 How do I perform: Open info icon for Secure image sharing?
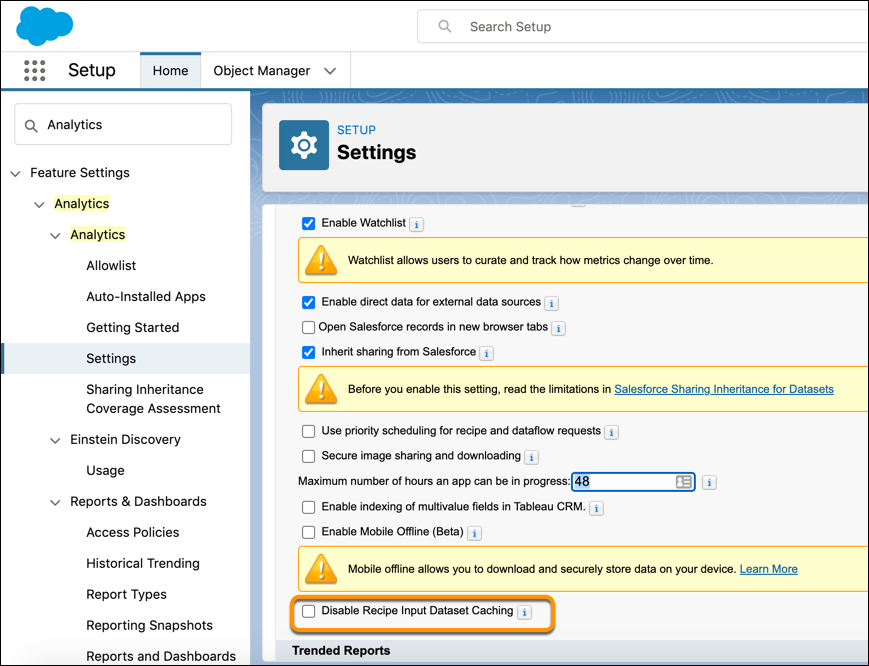click(531, 458)
